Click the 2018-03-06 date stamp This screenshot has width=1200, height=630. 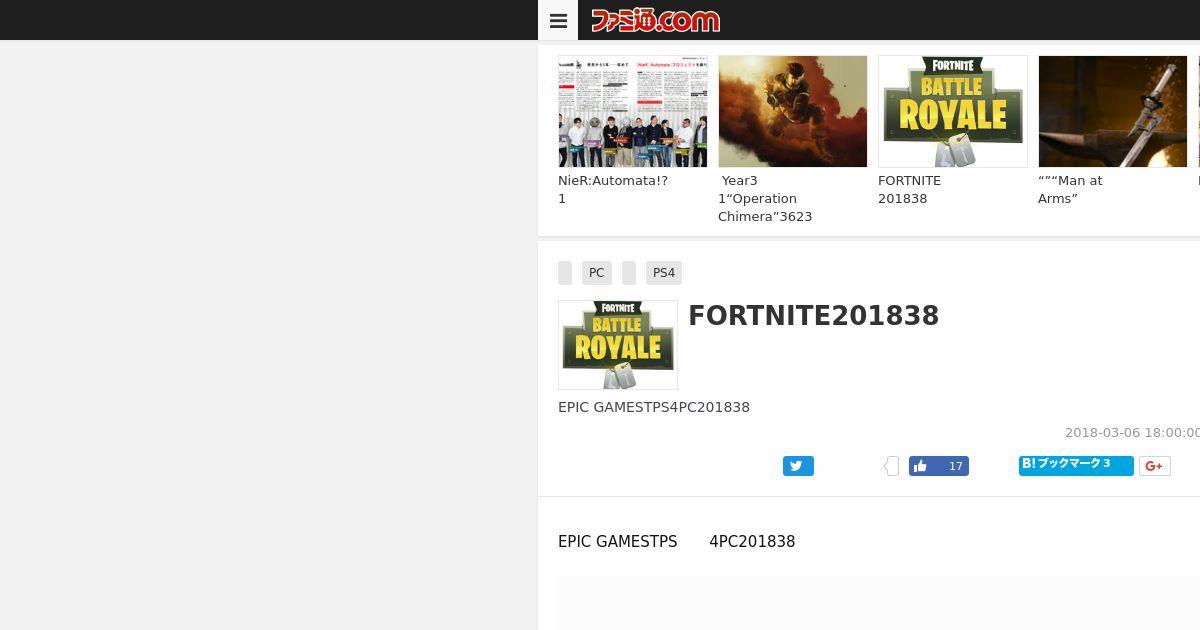1132,433
